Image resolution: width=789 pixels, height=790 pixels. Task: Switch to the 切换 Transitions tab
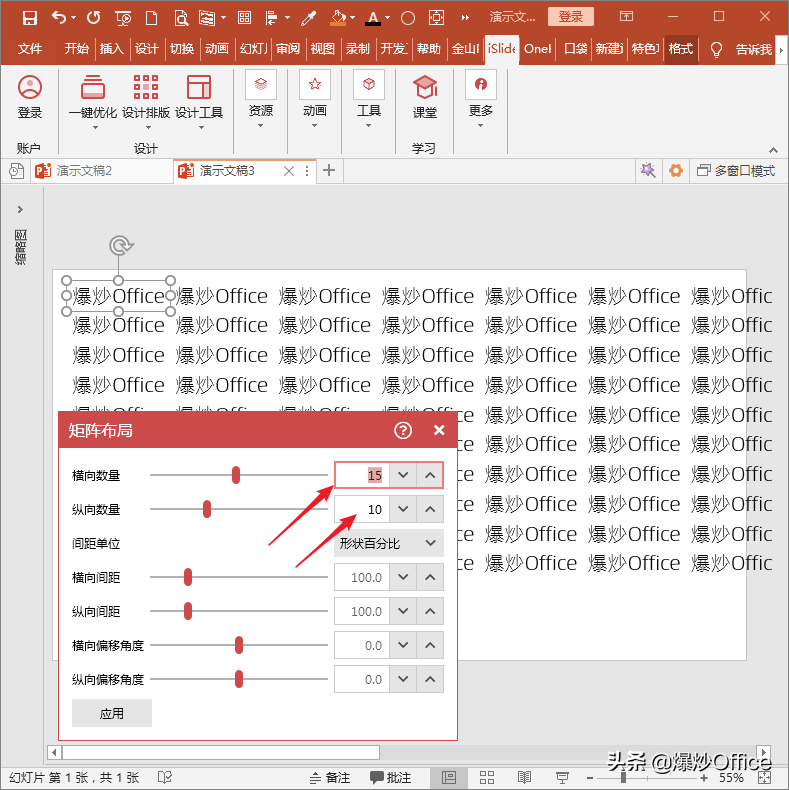click(x=182, y=49)
